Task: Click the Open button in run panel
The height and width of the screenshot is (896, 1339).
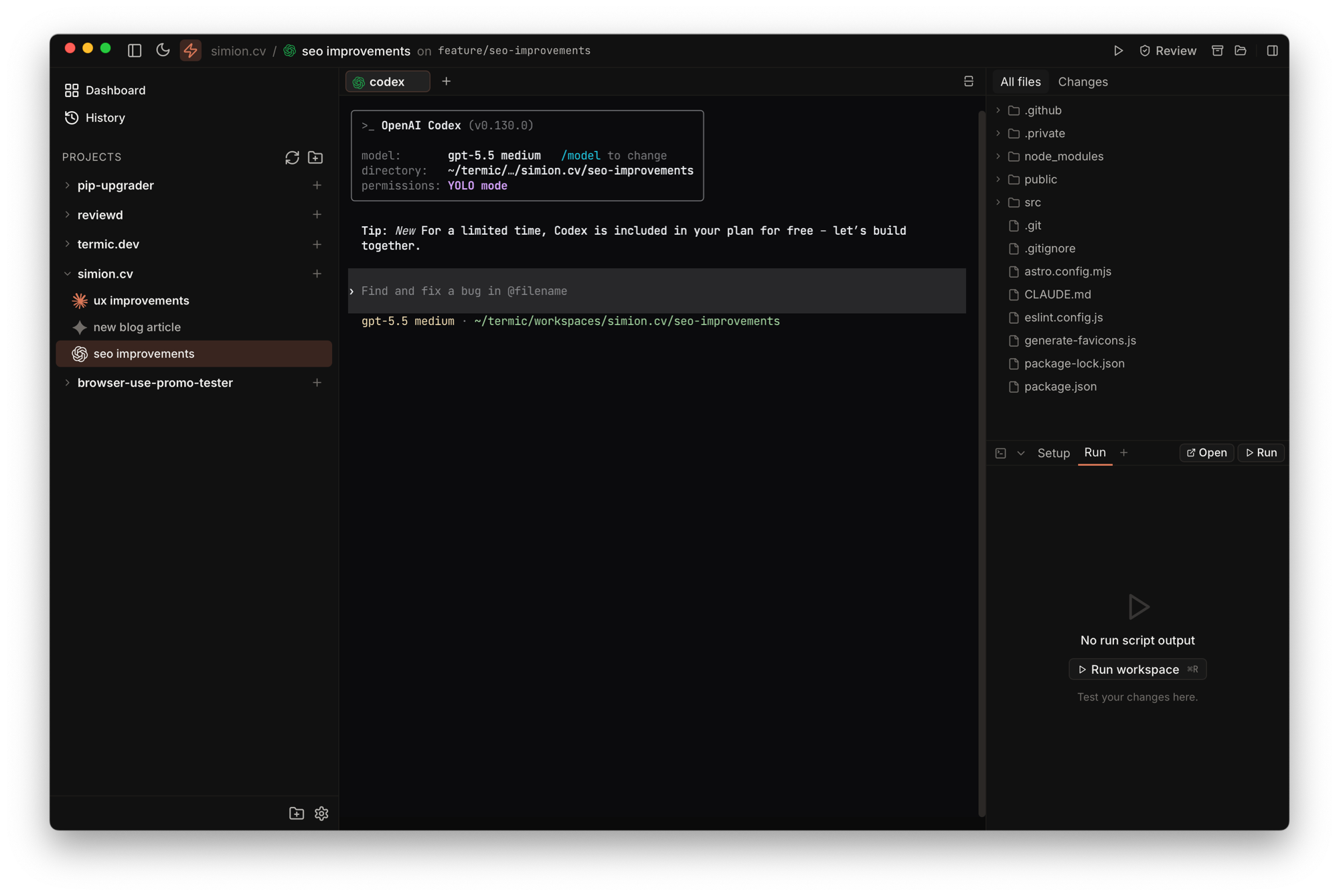Action: coord(1206,453)
